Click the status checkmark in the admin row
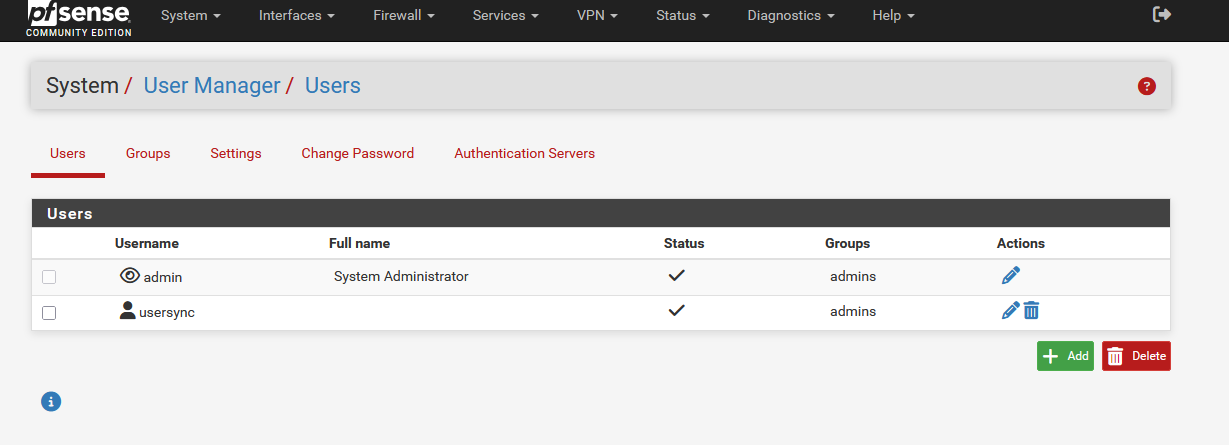Image resolution: width=1229 pixels, height=445 pixels. (x=676, y=275)
